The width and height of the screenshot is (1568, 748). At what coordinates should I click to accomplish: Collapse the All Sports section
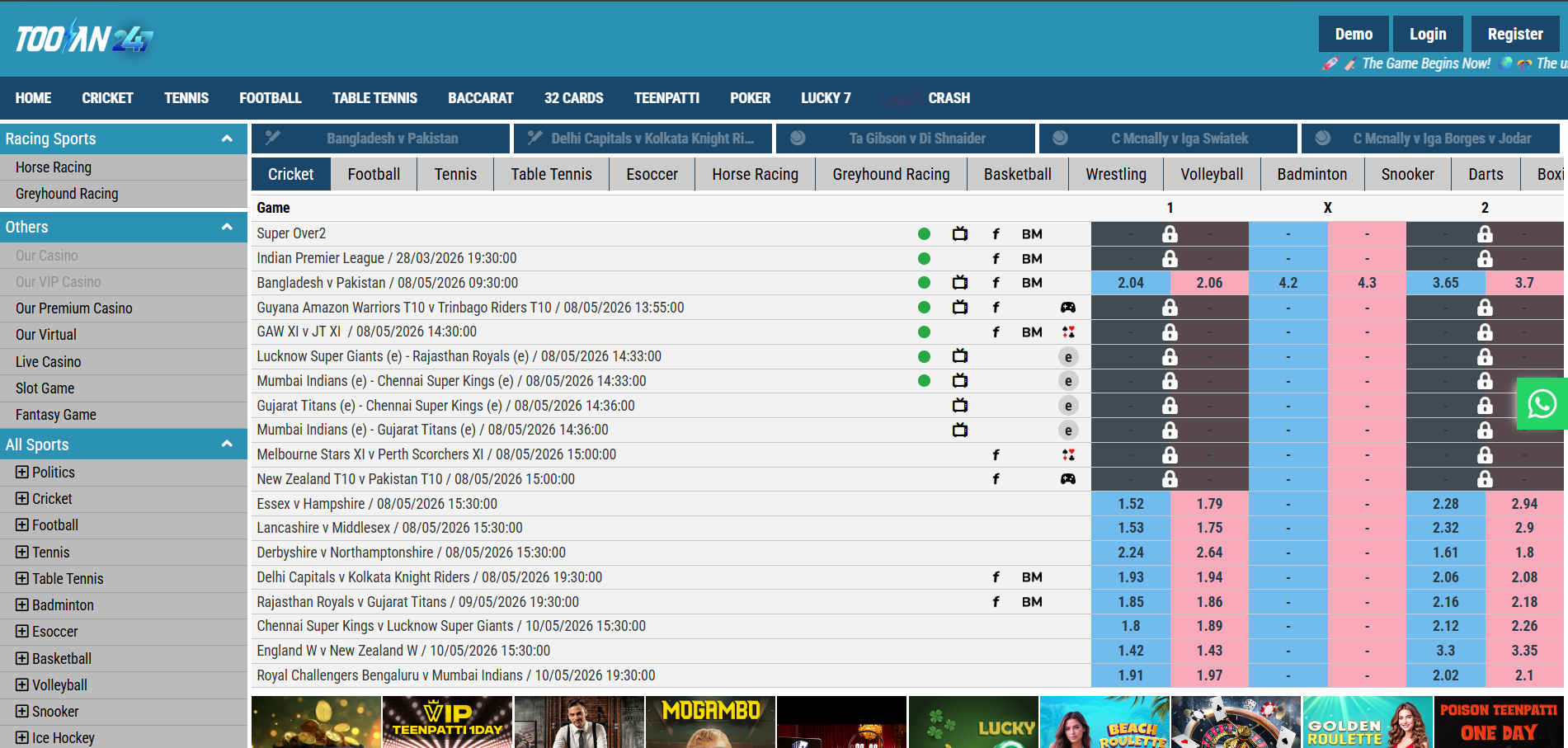point(227,444)
